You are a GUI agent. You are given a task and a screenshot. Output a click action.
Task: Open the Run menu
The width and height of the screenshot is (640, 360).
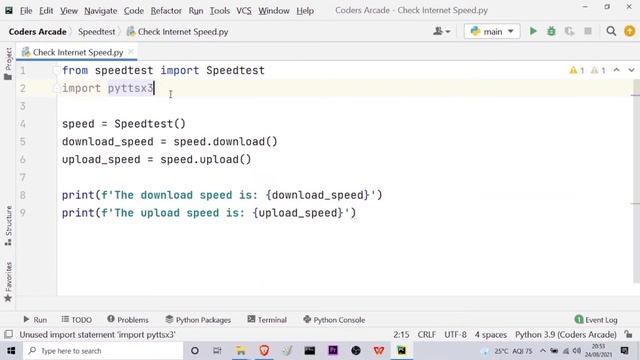(x=196, y=11)
